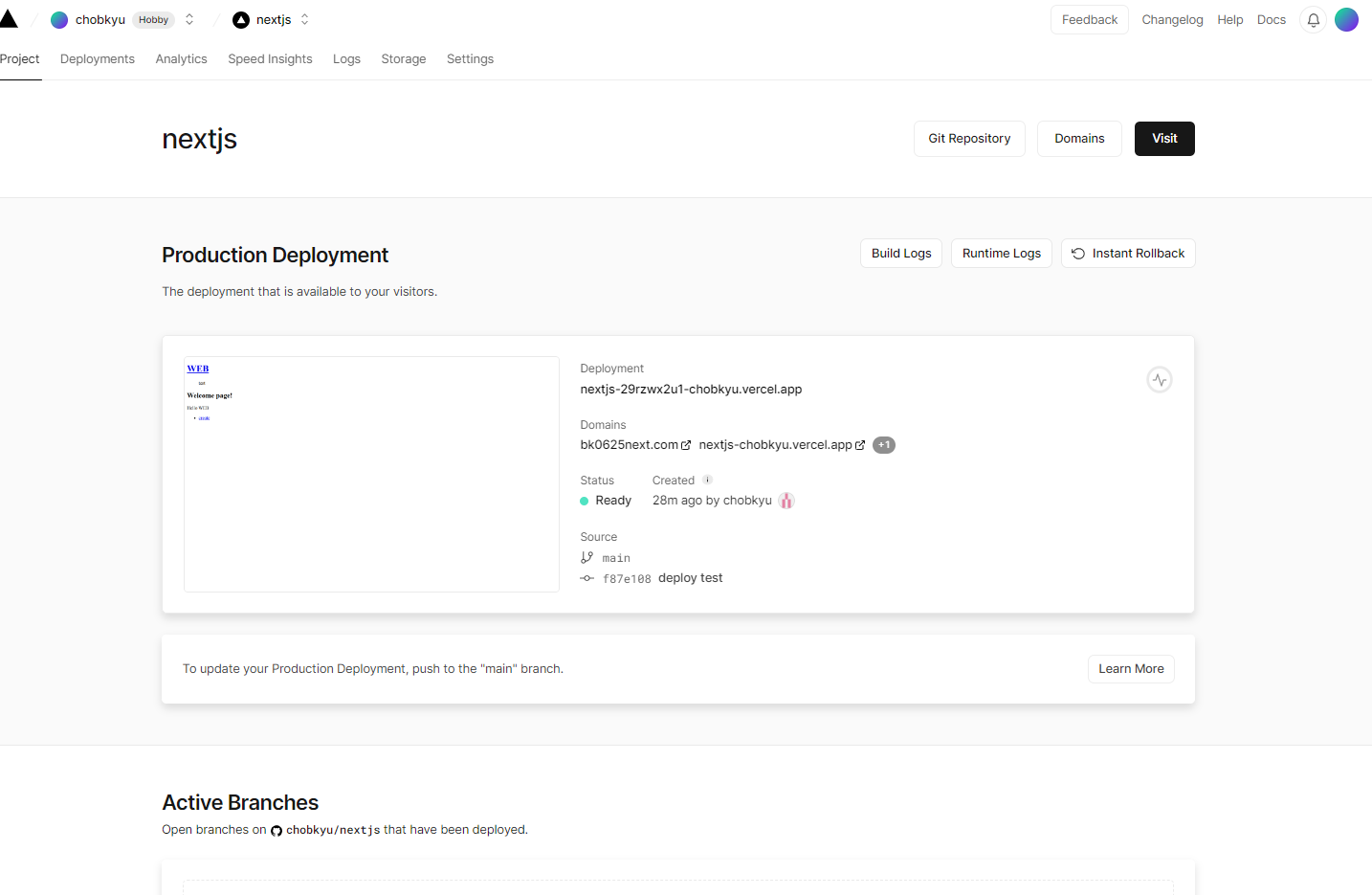Image resolution: width=1372 pixels, height=895 pixels.
Task: Click the Feedback button
Action: [1090, 20]
